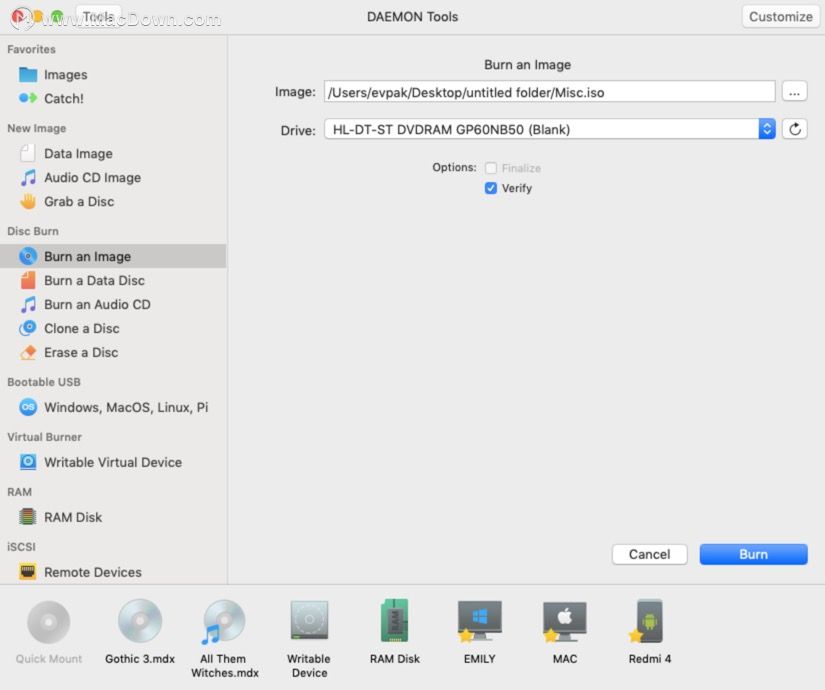Select All Them Witches.mdx audio image

[223, 622]
